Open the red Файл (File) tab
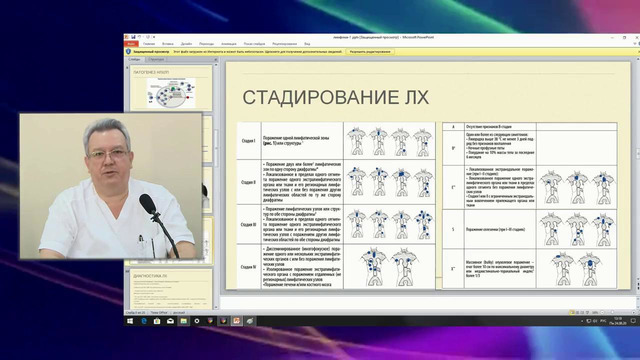640x360 pixels. pyautogui.click(x=131, y=44)
